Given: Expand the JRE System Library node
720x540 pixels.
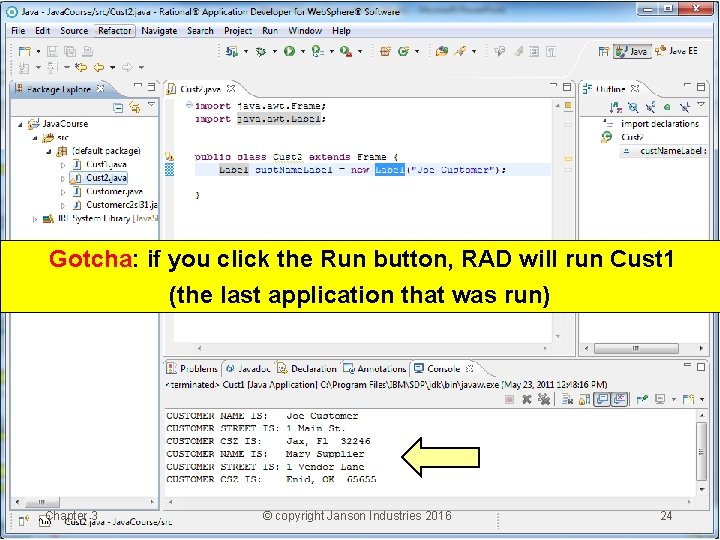Looking at the screenshot, I should coord(34,219).
